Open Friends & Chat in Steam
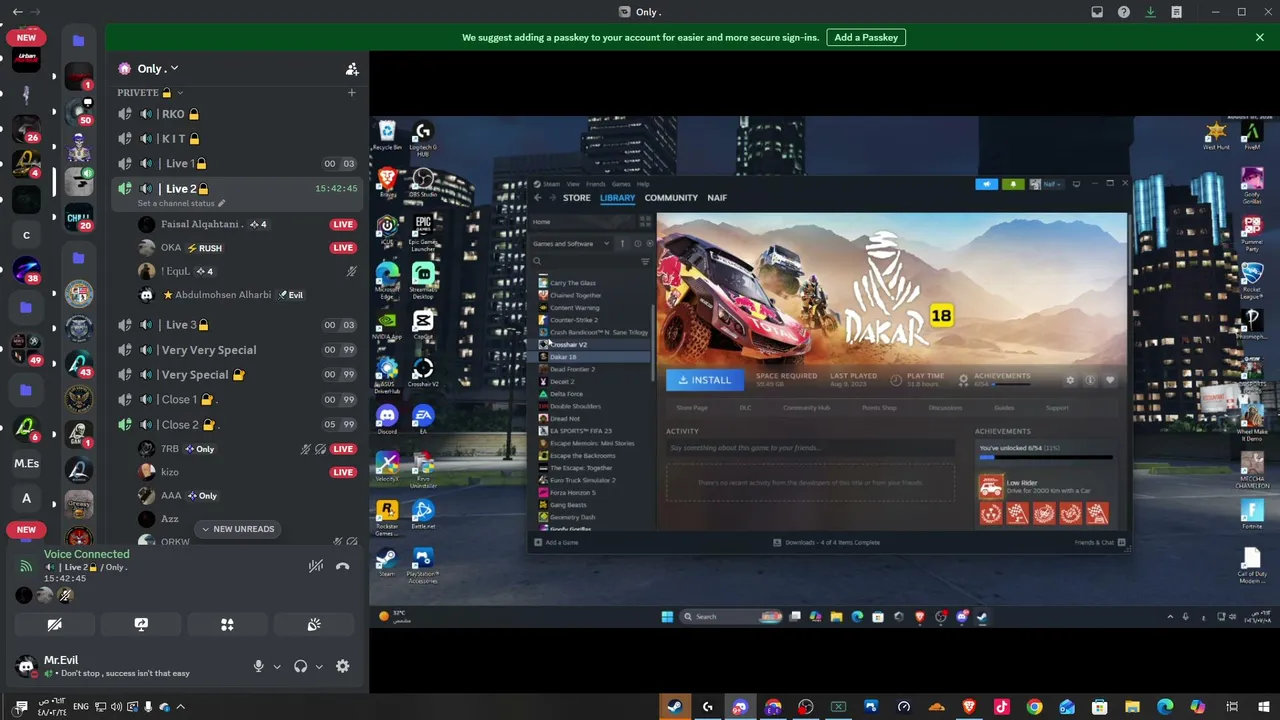Image resolution: width=1280 pixels, height=720 pixels. [x=1099, y=542]
